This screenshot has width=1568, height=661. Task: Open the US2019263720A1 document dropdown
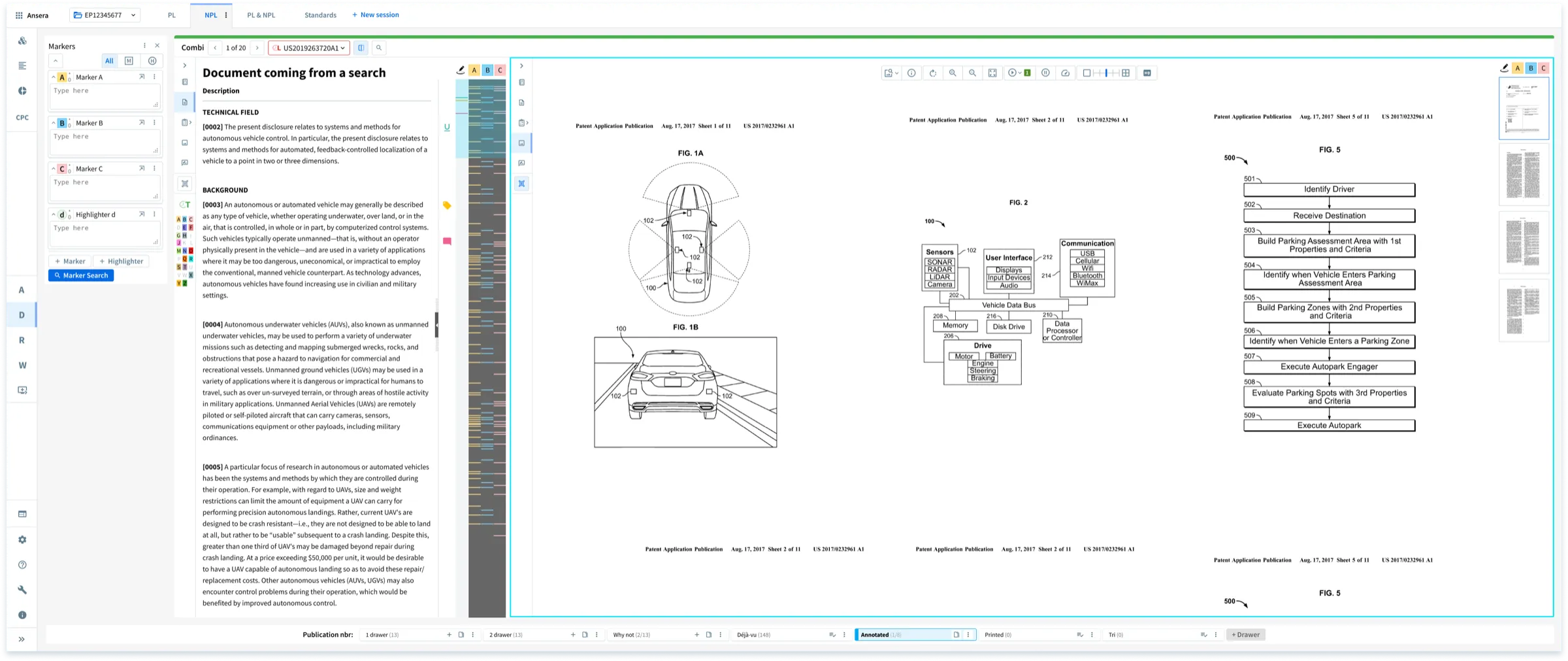click(309, 48)
